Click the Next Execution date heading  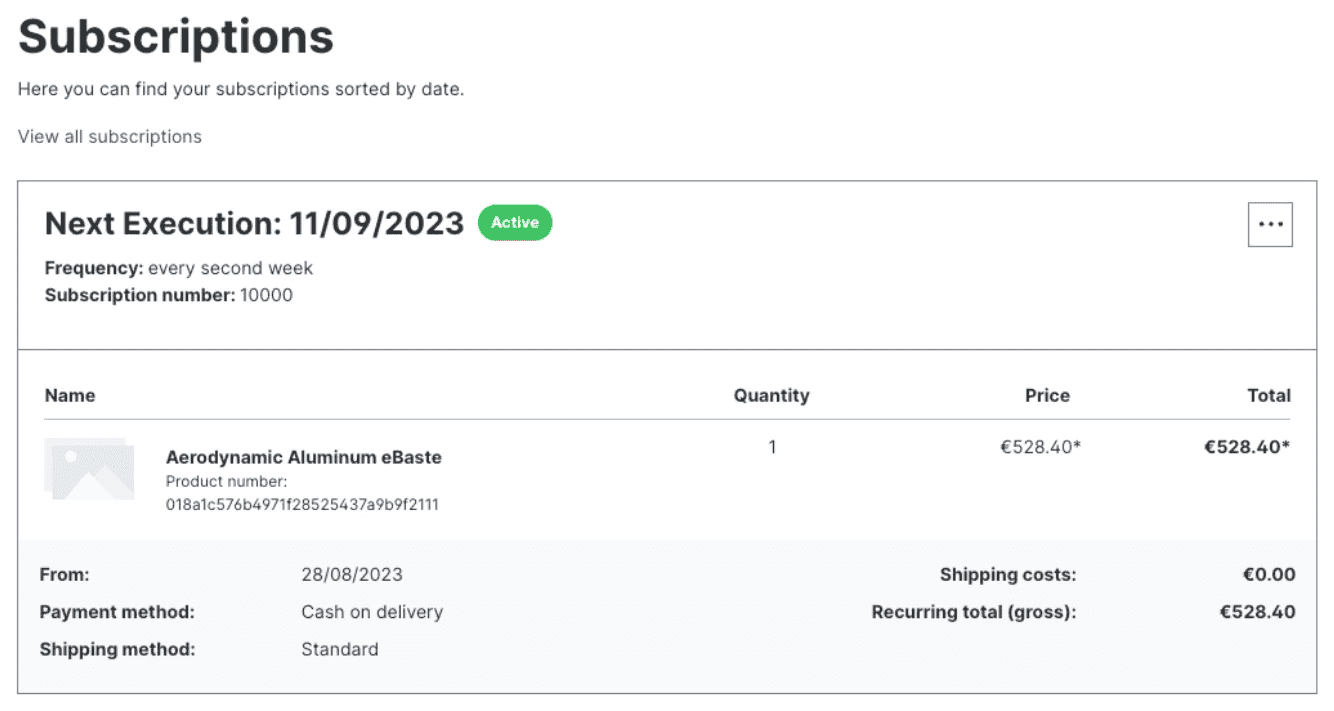click(x=254, y=223)
